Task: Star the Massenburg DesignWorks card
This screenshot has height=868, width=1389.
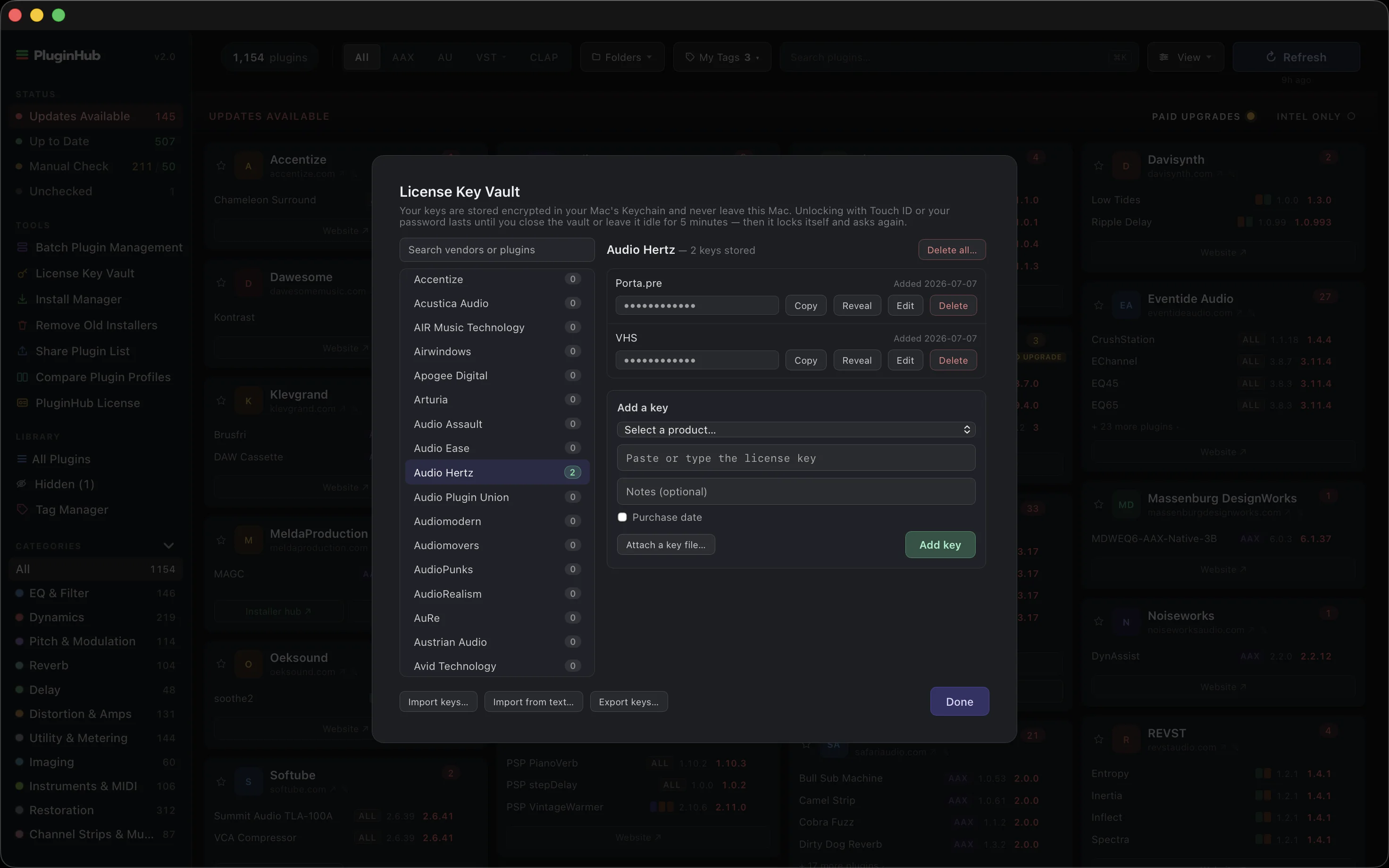Action: (x=1098, y=504)
